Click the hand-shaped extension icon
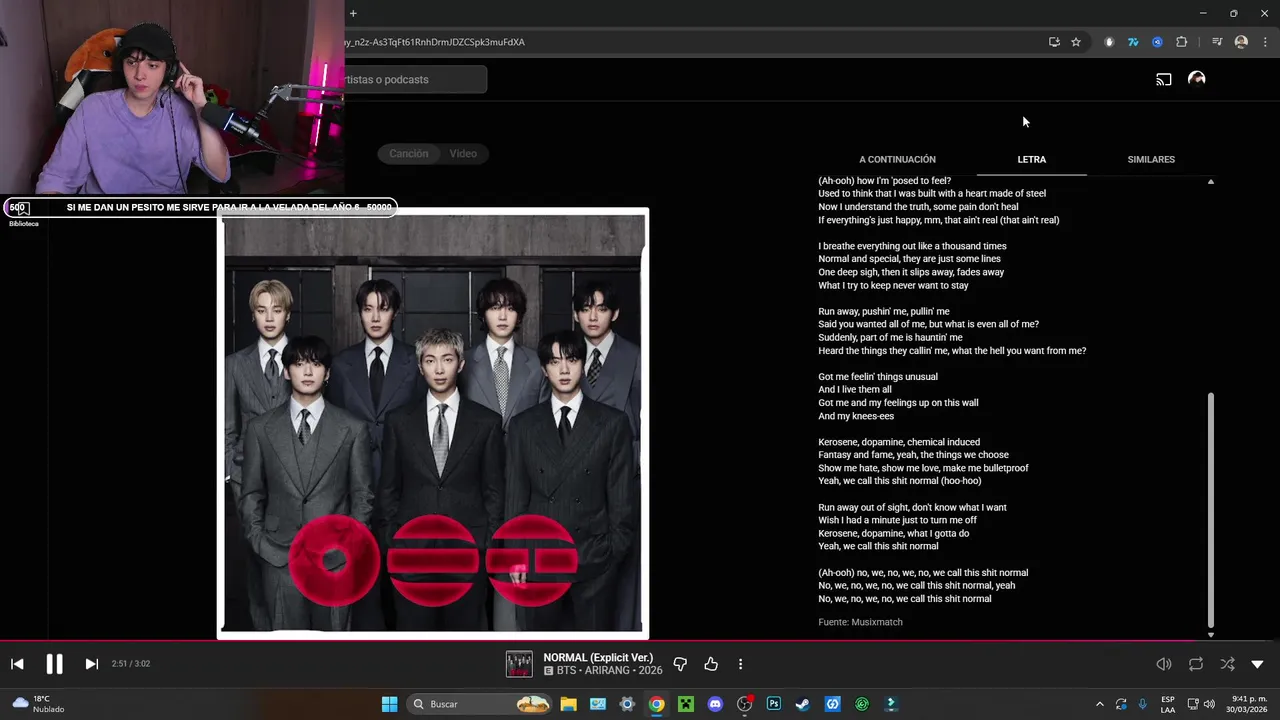 coord(1109,42)
